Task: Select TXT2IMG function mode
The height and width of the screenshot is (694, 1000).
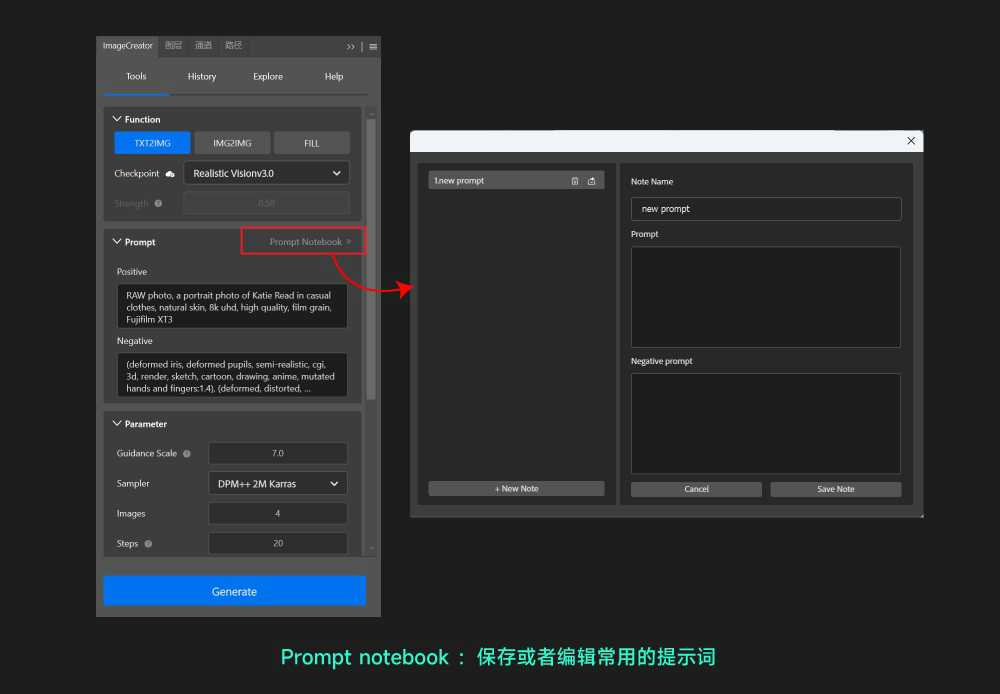Action: (152, 143)
